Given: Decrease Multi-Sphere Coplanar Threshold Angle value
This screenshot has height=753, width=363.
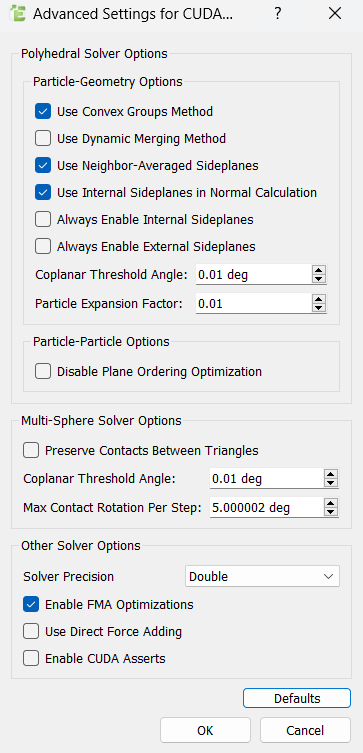Looking at the screenshot, I should (x=330, y=483).
